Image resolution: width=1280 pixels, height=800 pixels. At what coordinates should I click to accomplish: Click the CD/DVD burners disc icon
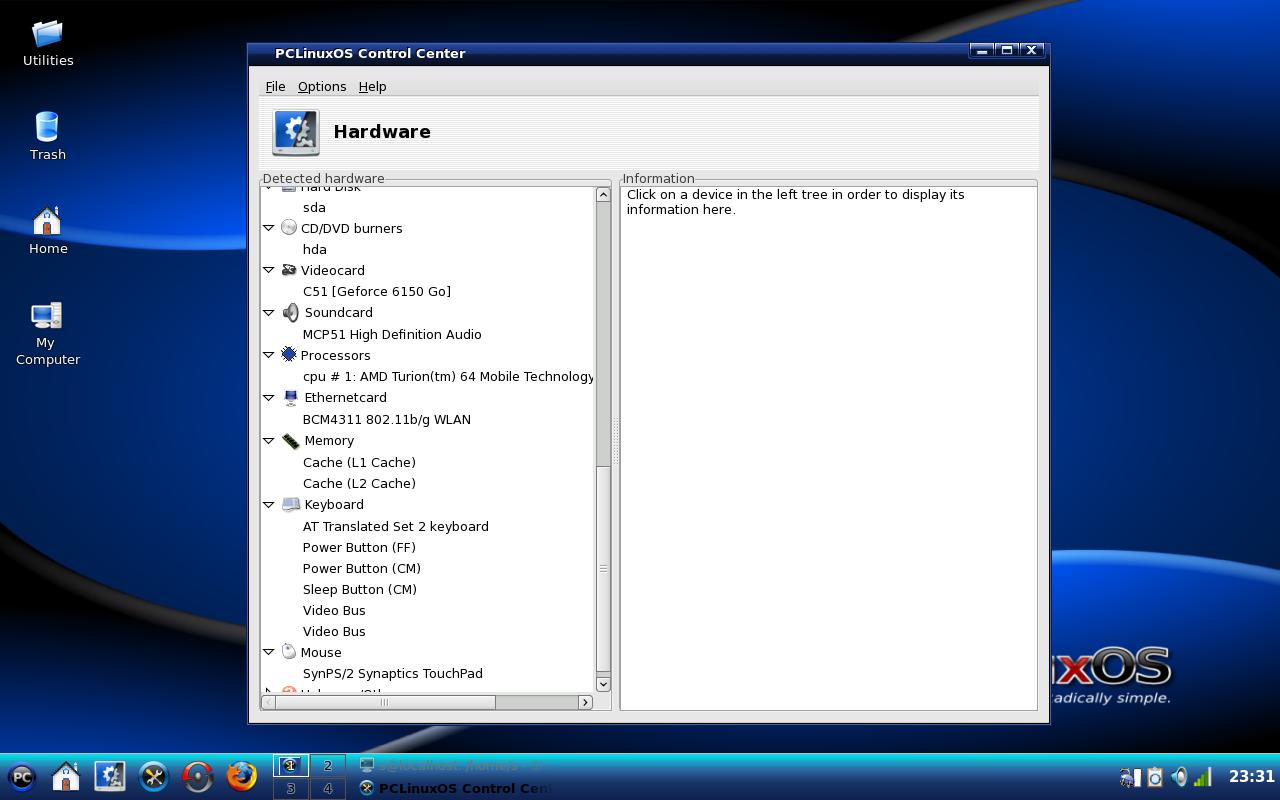click(x=289, y=228)
